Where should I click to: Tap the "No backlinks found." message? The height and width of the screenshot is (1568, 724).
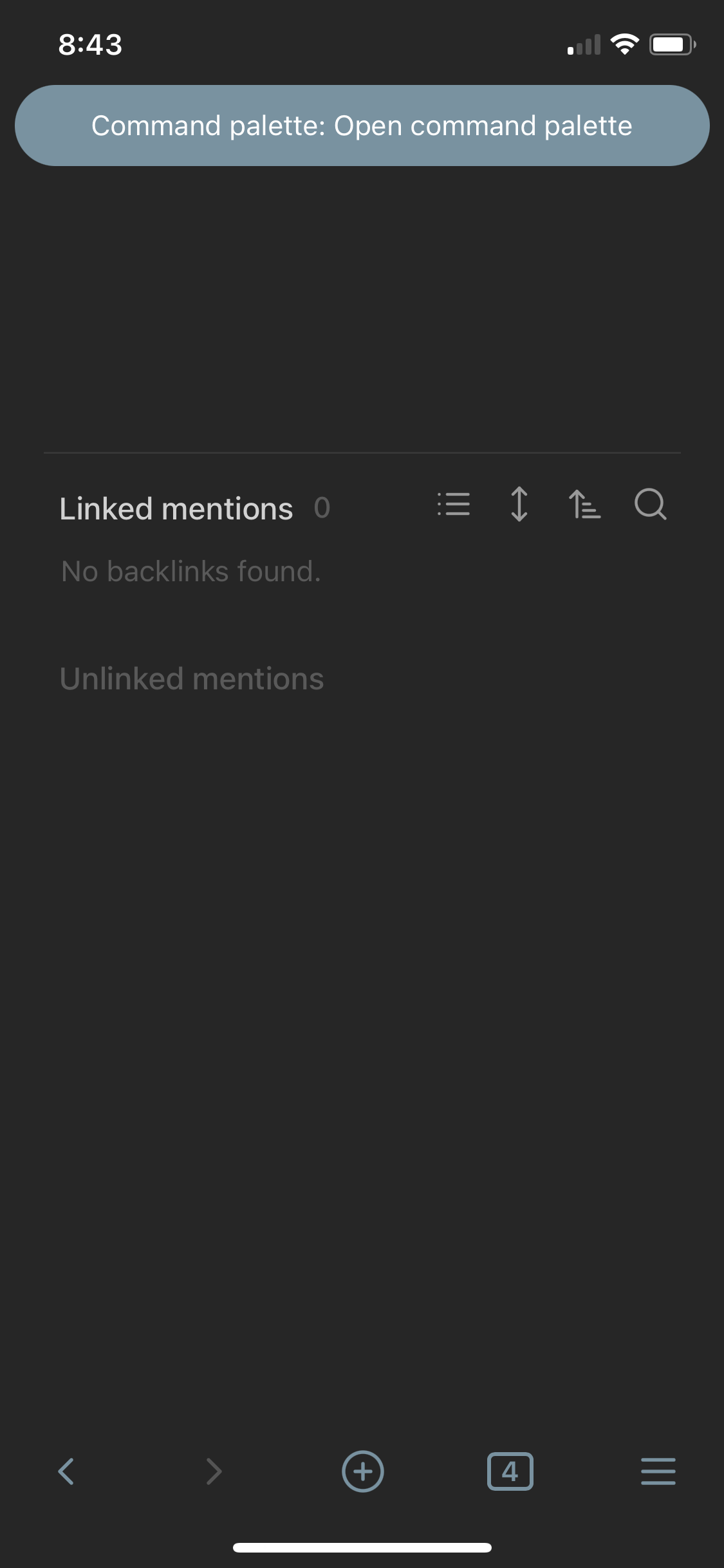coord(191,571)
